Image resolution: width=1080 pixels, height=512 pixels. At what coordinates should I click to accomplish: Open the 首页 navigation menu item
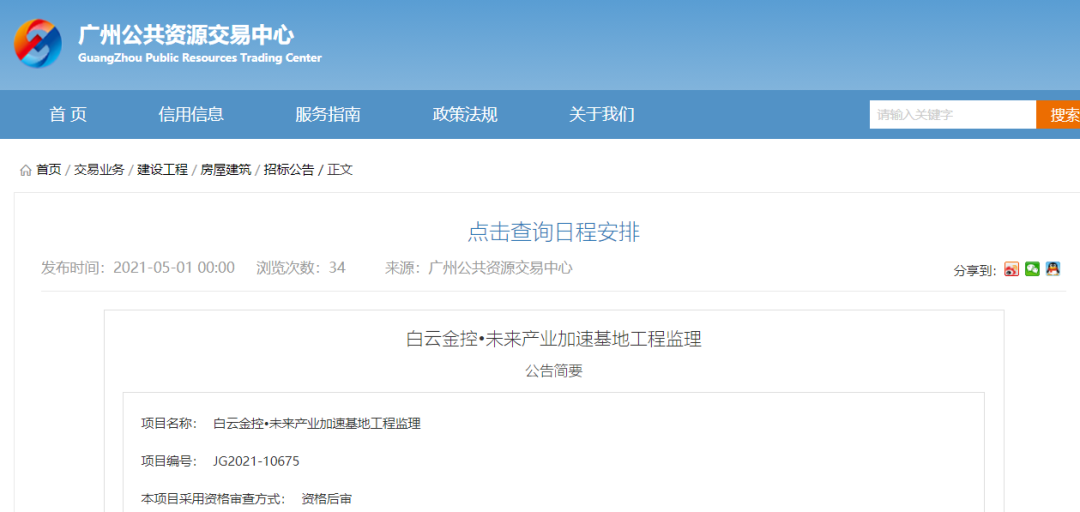pos(68,114)
